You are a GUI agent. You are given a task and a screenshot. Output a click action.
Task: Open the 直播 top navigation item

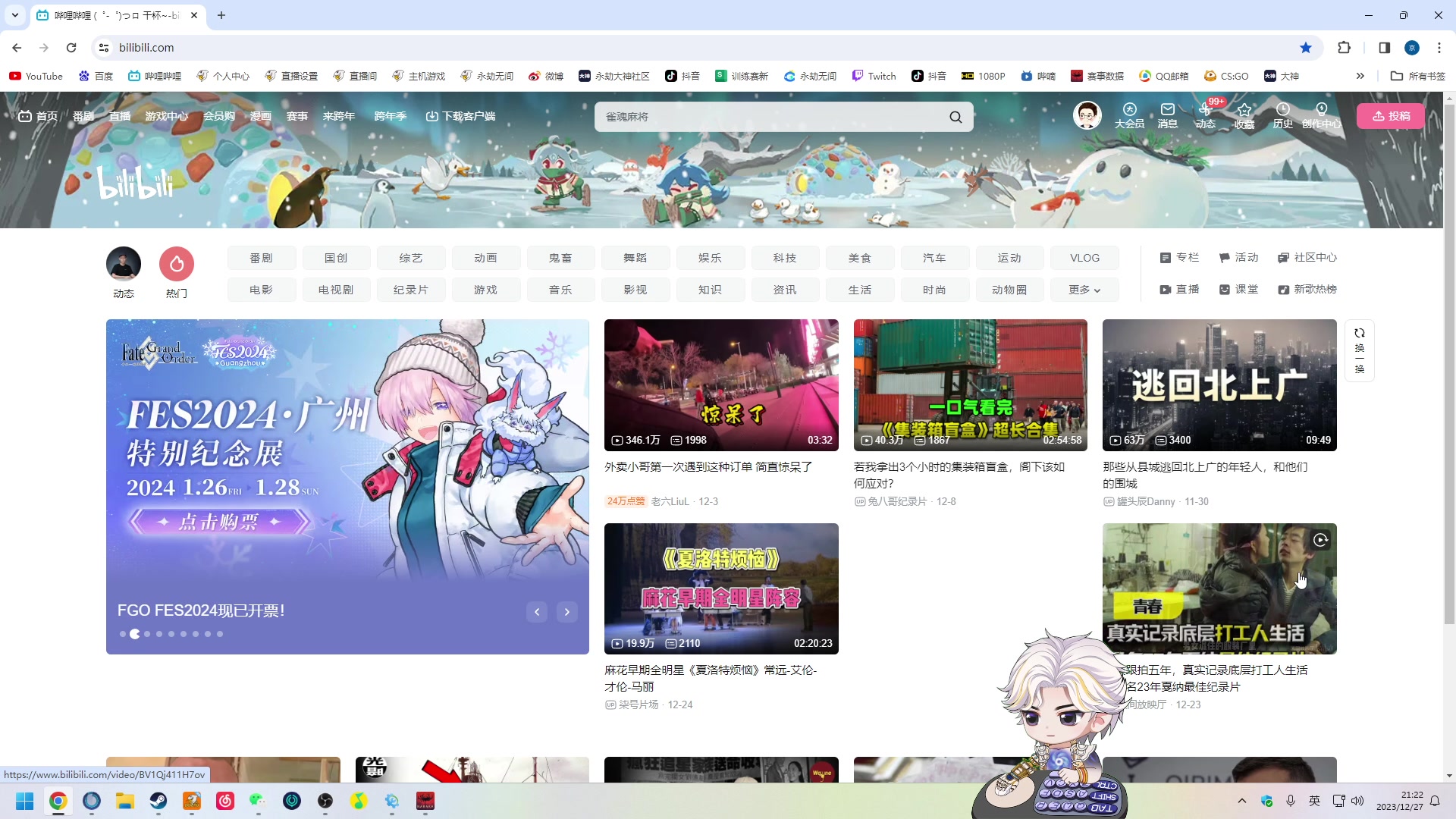point(120,116)
